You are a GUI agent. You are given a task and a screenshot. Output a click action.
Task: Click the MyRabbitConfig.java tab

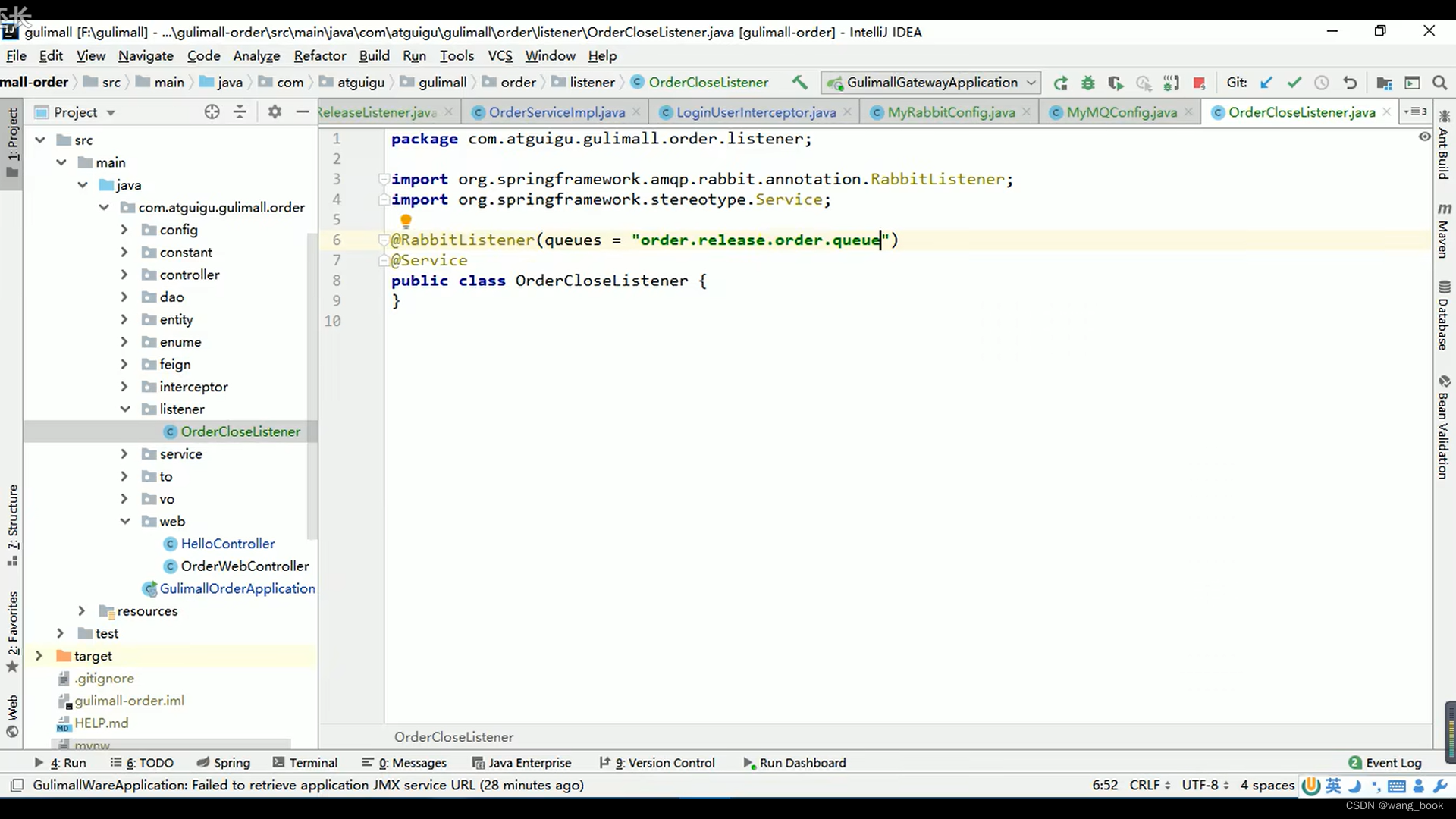point(951,111)
